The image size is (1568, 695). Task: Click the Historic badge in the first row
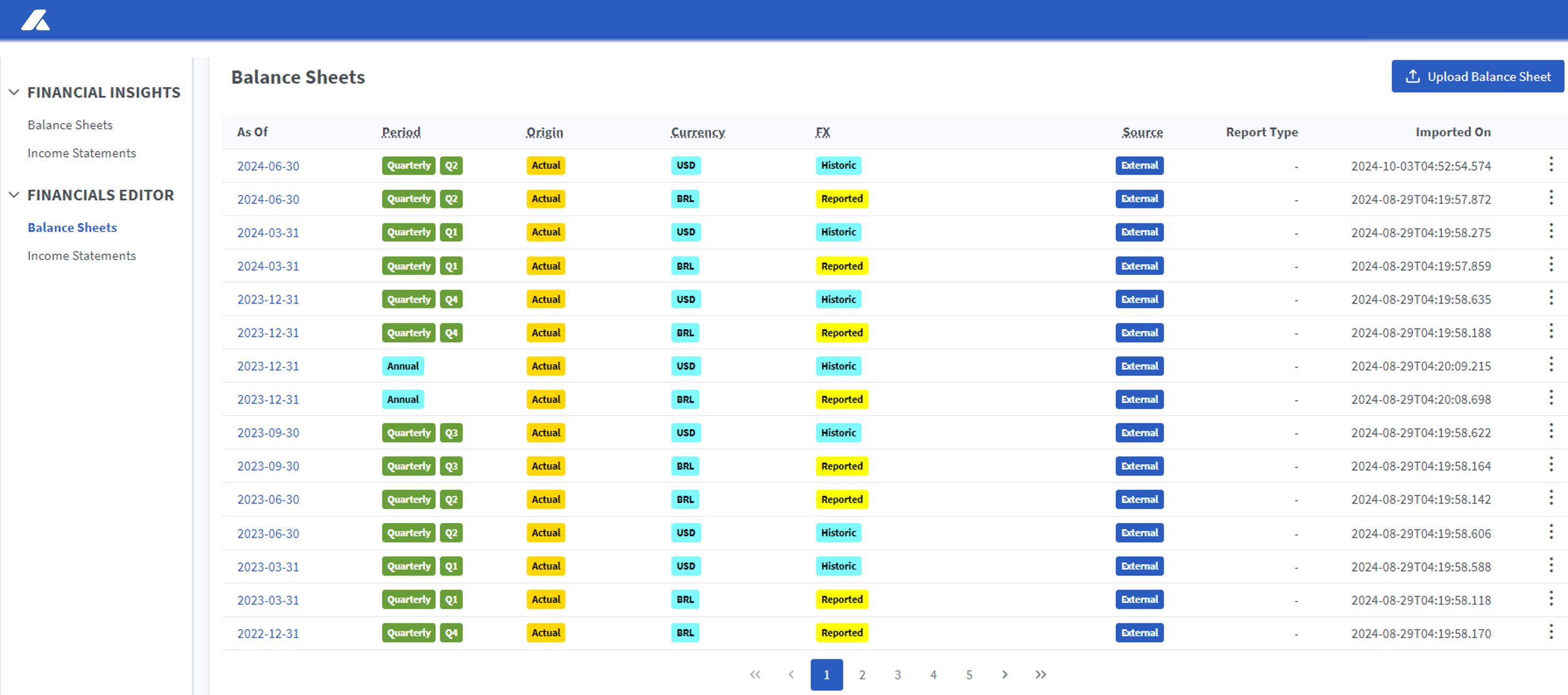pyautogui.click(x=838, y=165)
